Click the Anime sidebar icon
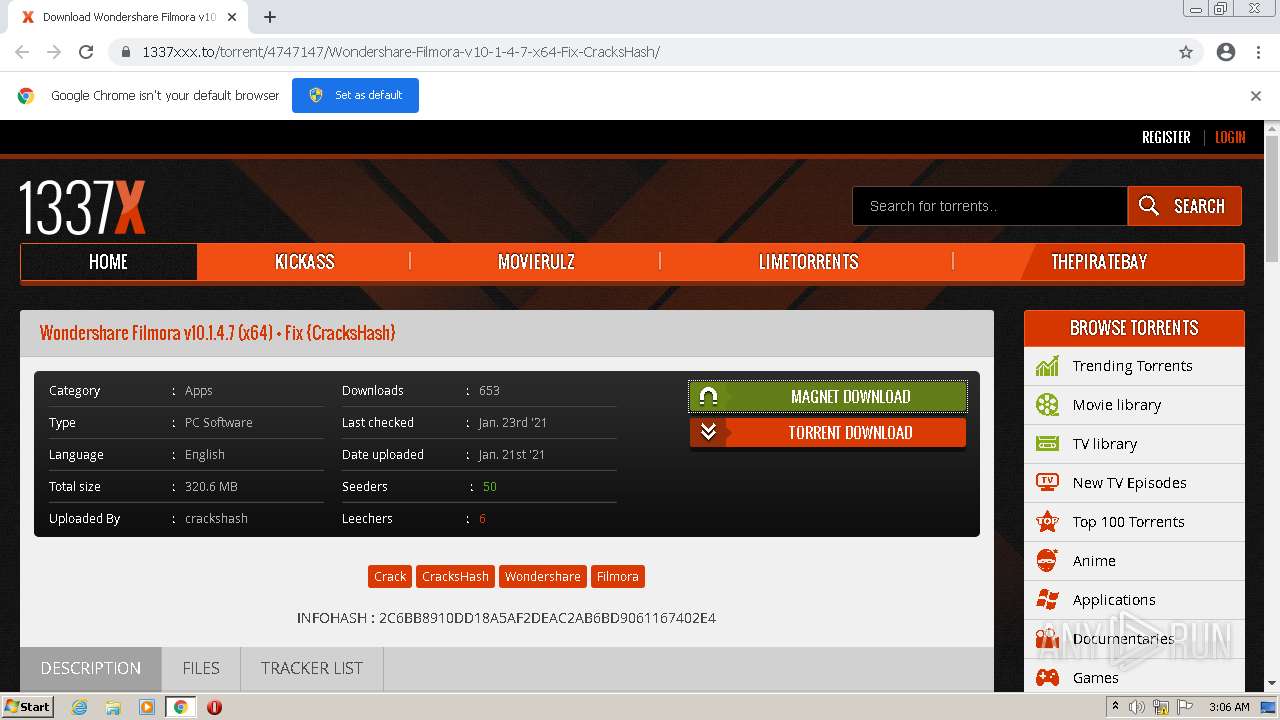Viewport: 1280px width, 720px height. click(1047, 561)
